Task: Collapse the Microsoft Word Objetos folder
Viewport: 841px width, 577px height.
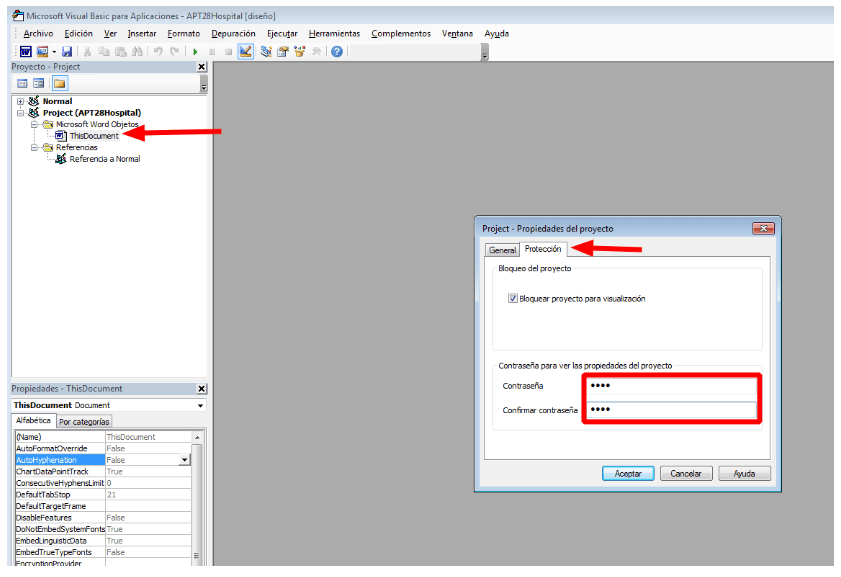Action: [x=34, y=124]
